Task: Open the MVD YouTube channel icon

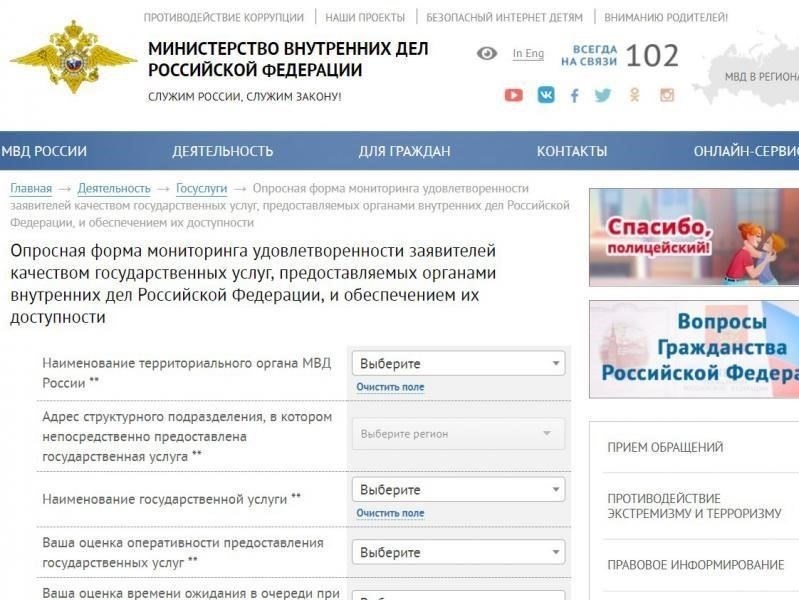Action: point(514,95)
